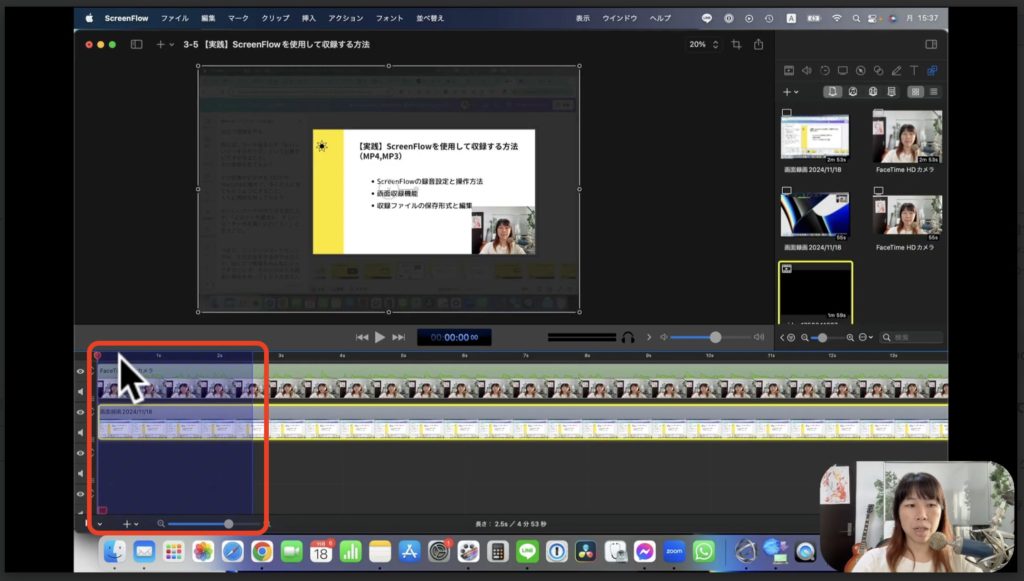Image resolution: width=1024 pixels, height=581 pixels.
Task: Click the headphones audio monitor icon
Action: point(628,337)
